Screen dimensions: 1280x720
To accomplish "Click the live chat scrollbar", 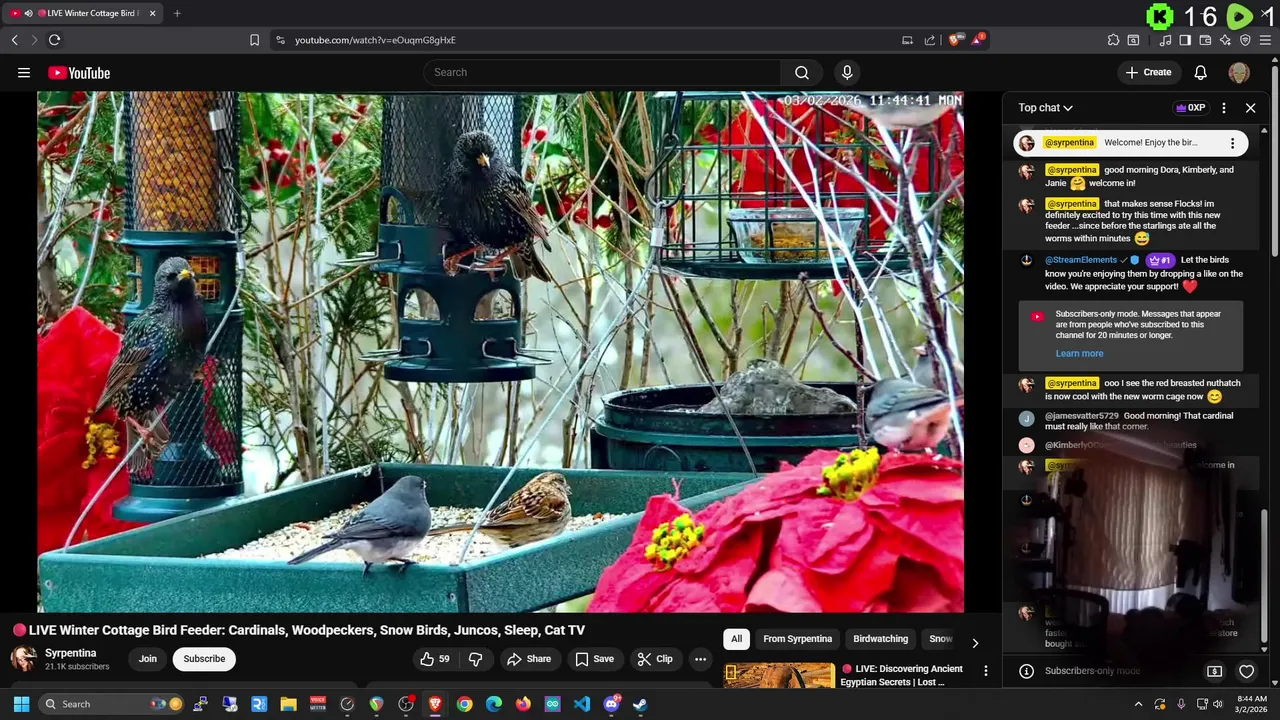I will (1265, 575).
